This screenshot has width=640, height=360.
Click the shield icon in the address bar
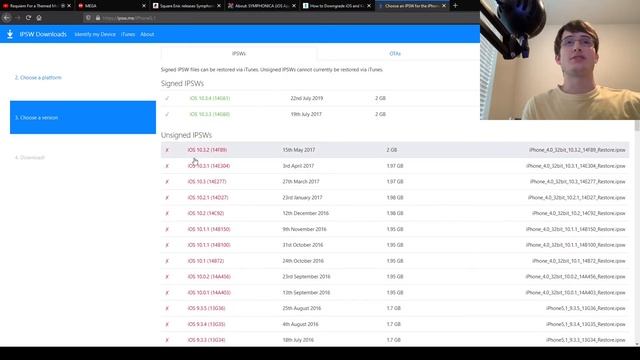pyautogui.click(x=88, y=18)
